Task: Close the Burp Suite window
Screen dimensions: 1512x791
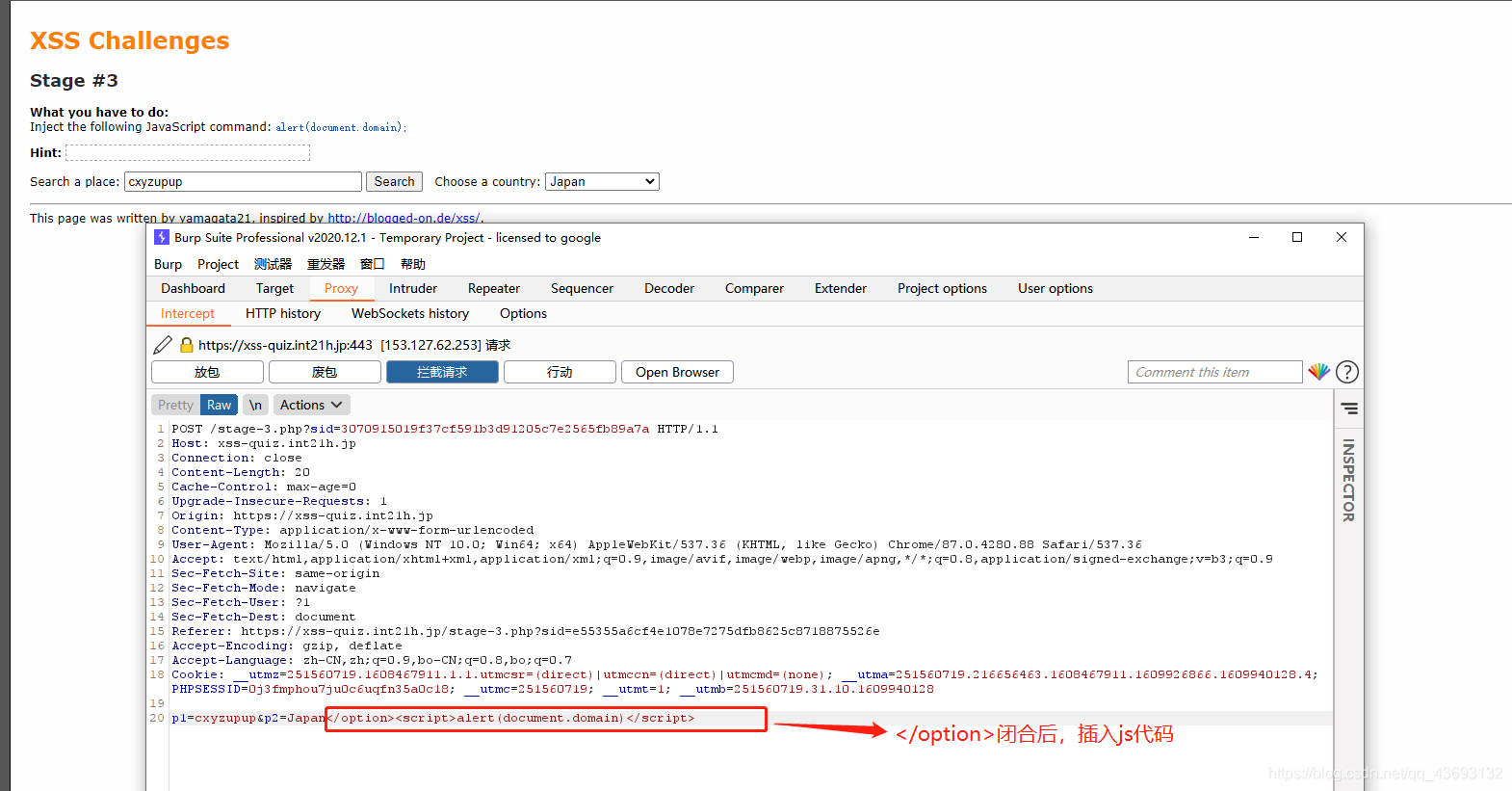Action: pos(1342,237)
